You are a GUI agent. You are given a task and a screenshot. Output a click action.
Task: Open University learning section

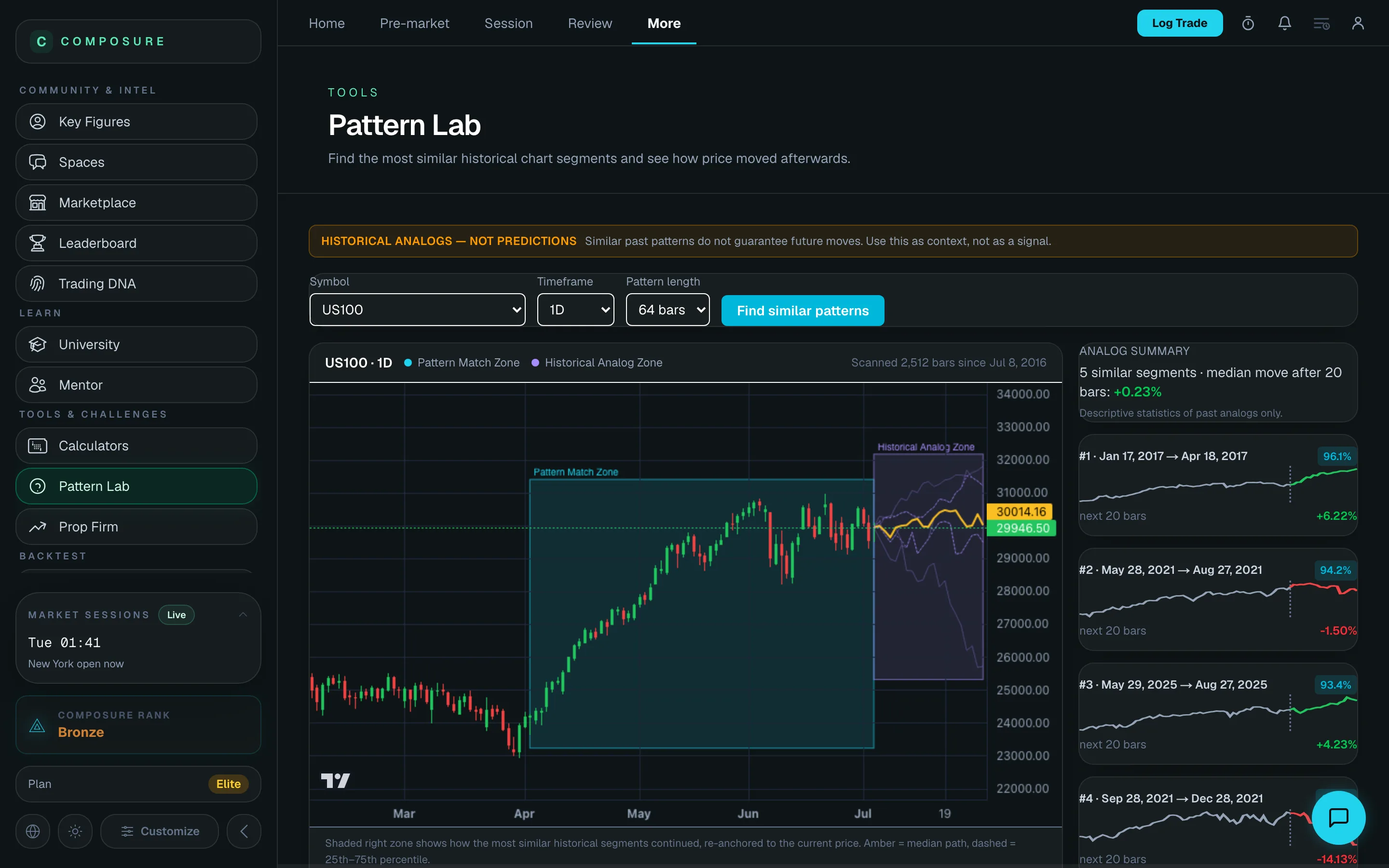pyautogui.click(x=136, y=344)
